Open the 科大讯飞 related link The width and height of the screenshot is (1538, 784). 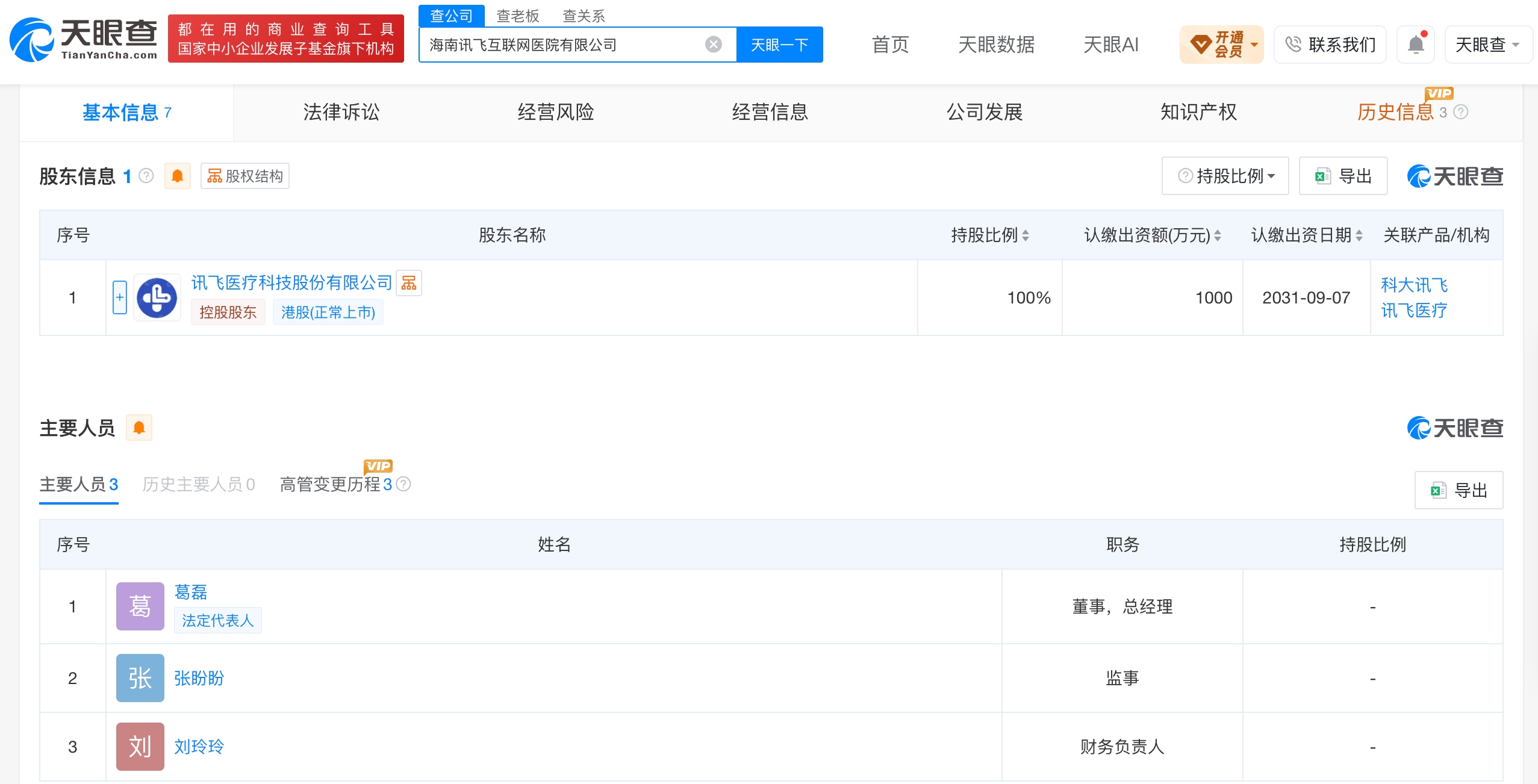coord(1414,285)
